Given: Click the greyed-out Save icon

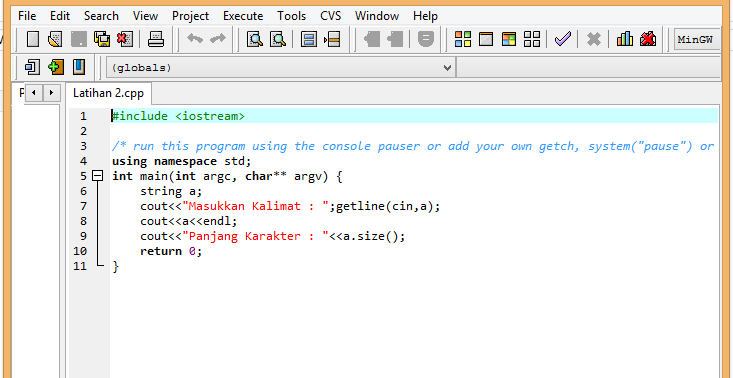Looking at the screenshot, I should click(x=79, y=39).
